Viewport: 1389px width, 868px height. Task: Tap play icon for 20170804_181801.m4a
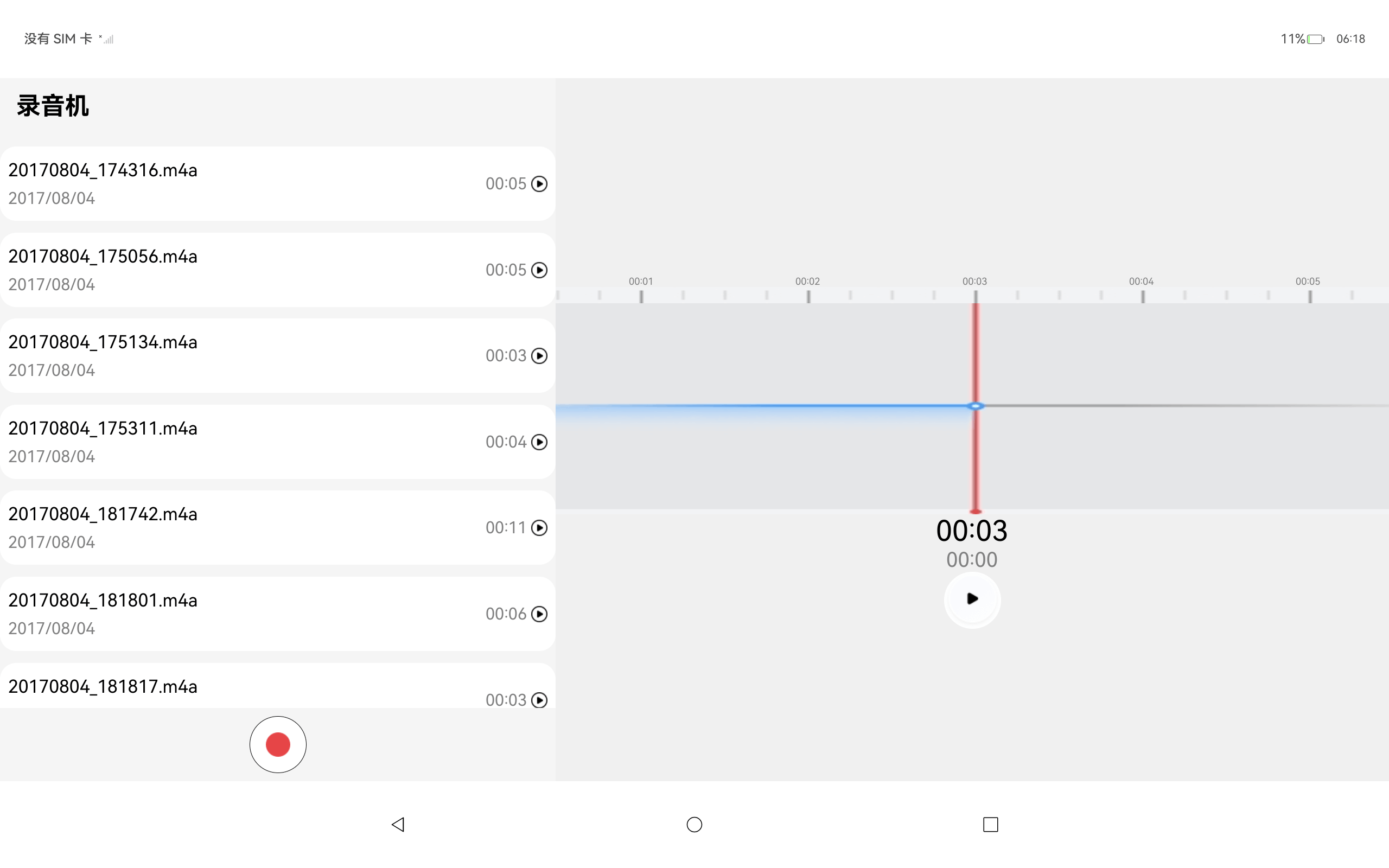539,614
